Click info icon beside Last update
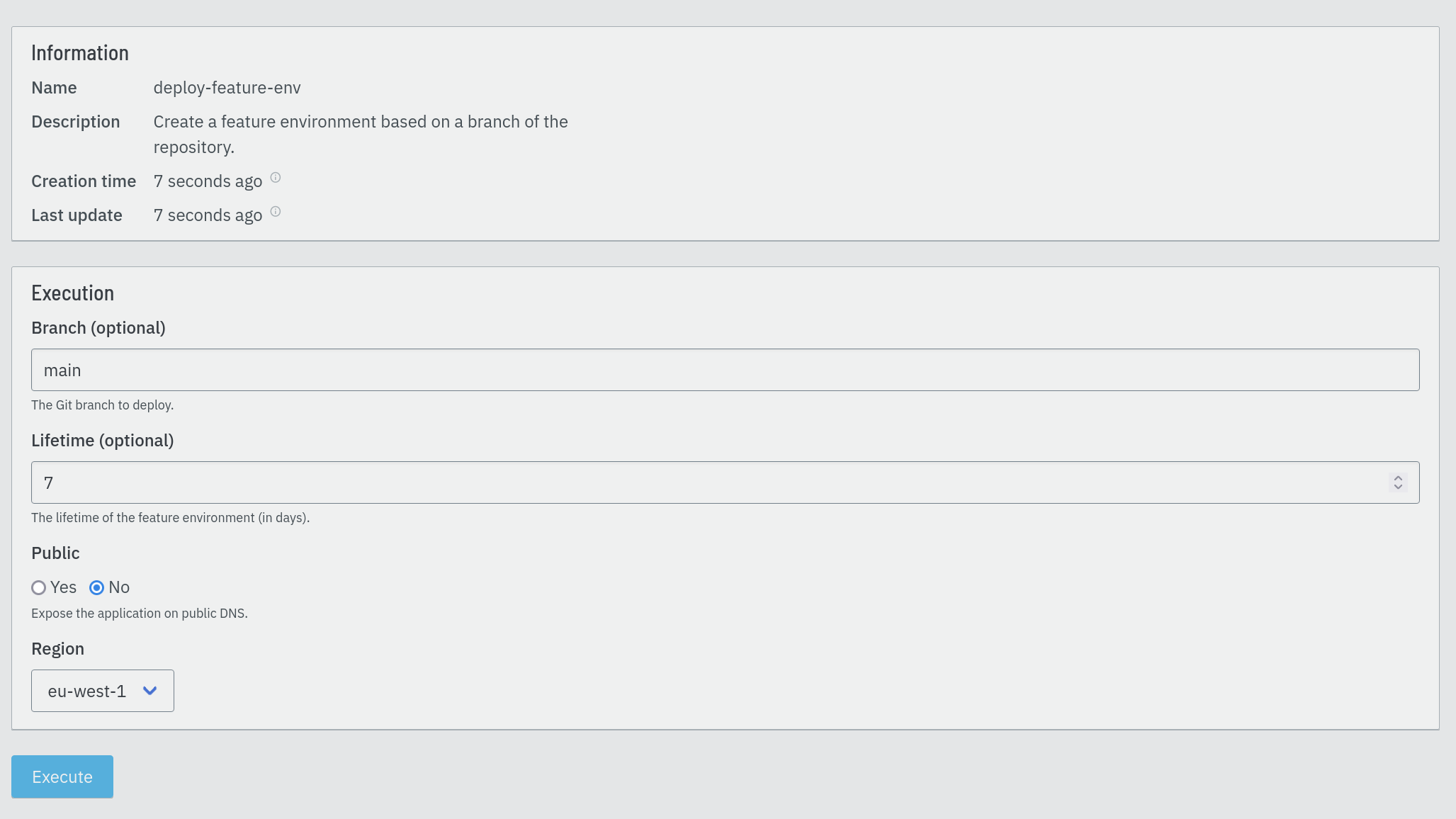The height and width of the screenshot is (819, 1456). (x=276, y=212)
